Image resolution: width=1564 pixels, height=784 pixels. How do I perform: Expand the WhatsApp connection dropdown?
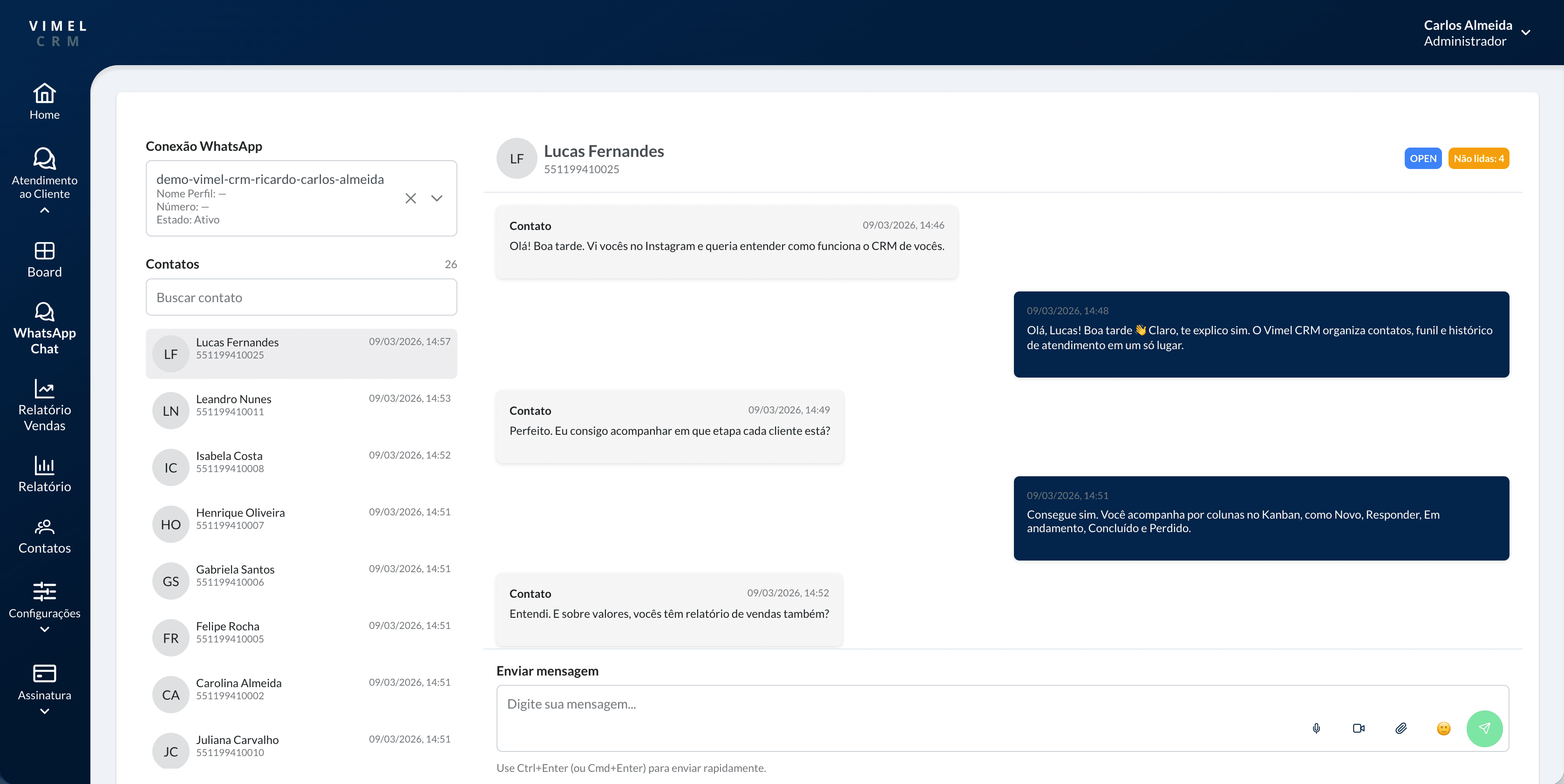(x=436, y=198)
